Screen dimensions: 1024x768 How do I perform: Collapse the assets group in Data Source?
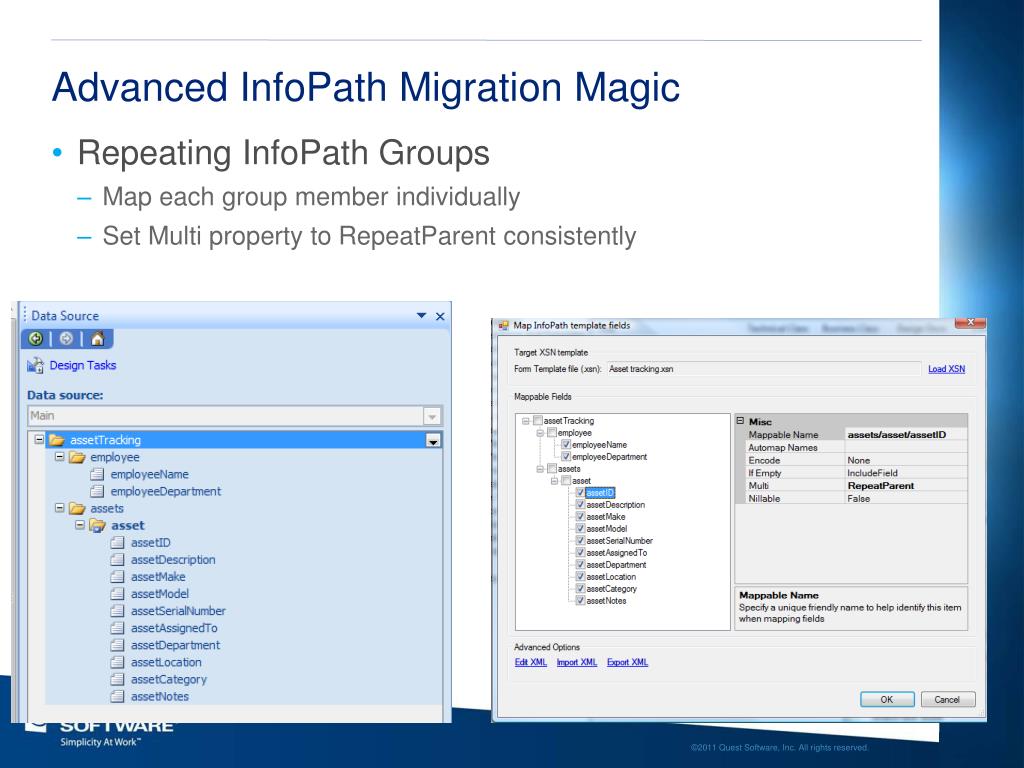(x=59, y=507)
